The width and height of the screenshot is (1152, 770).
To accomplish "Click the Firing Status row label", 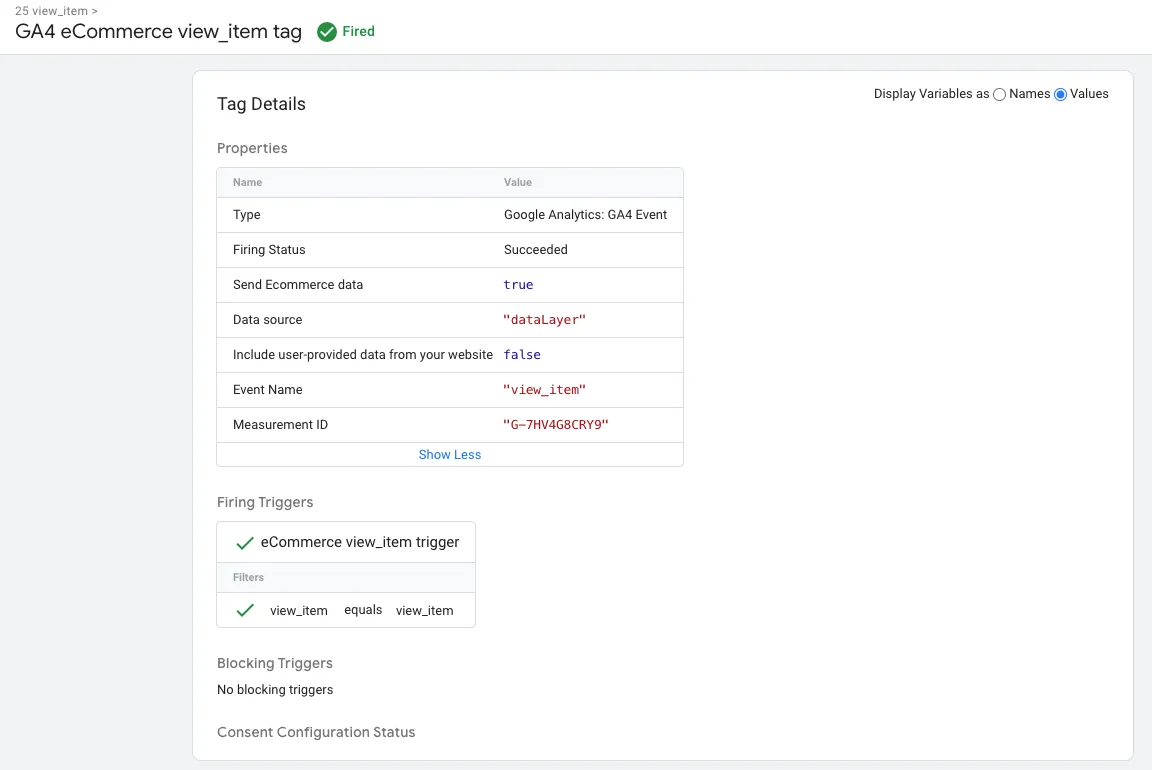I will (x=269, y=250).
